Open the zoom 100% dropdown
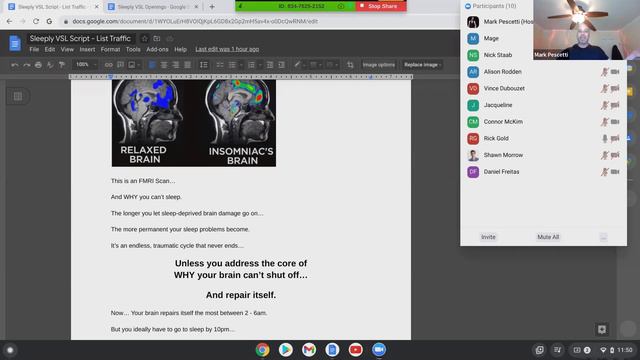Image resolution: width=640 pixels, height=360 pixels. 85,64
